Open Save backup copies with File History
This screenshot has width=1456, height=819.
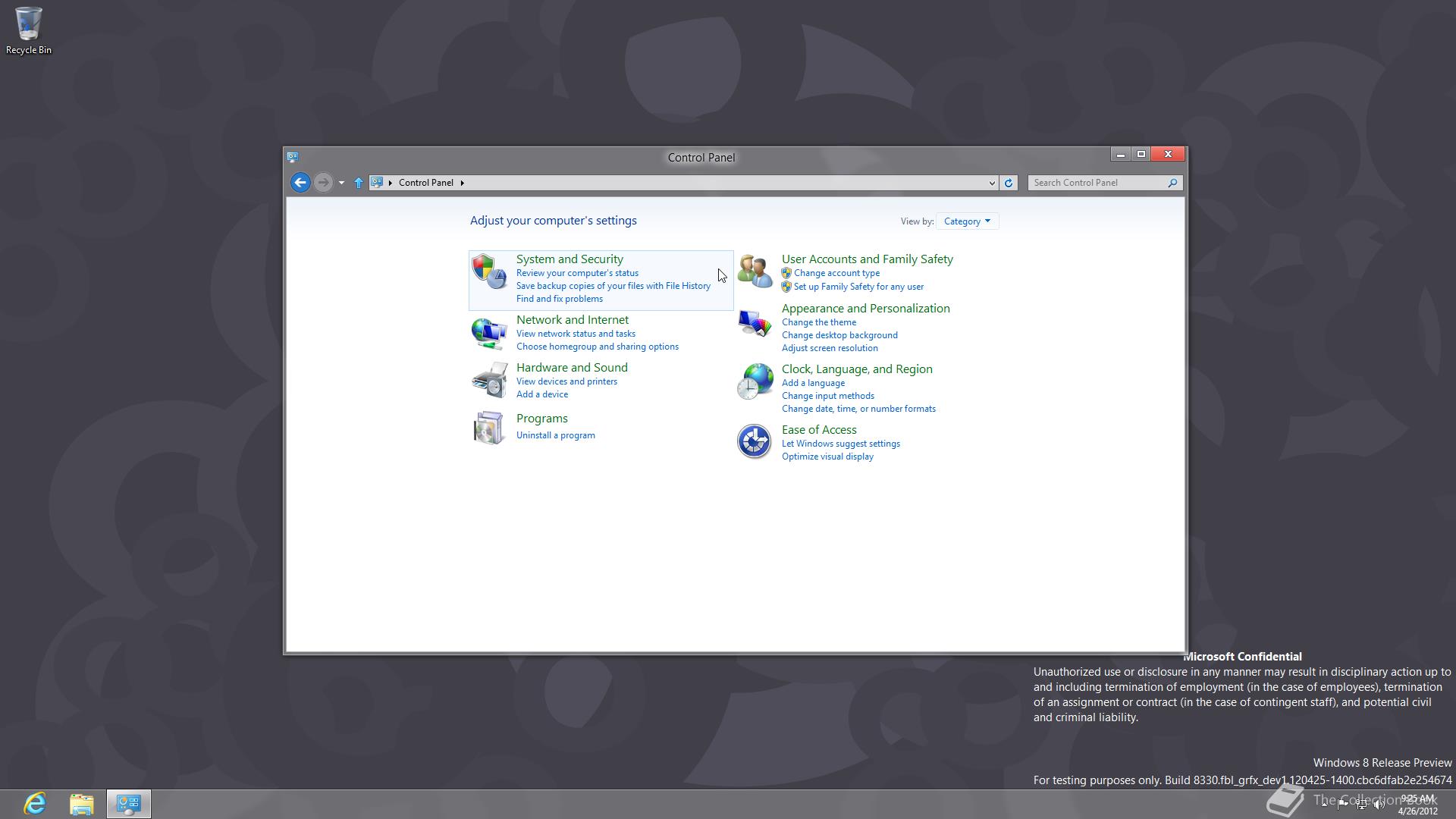[x=613, y=286]
